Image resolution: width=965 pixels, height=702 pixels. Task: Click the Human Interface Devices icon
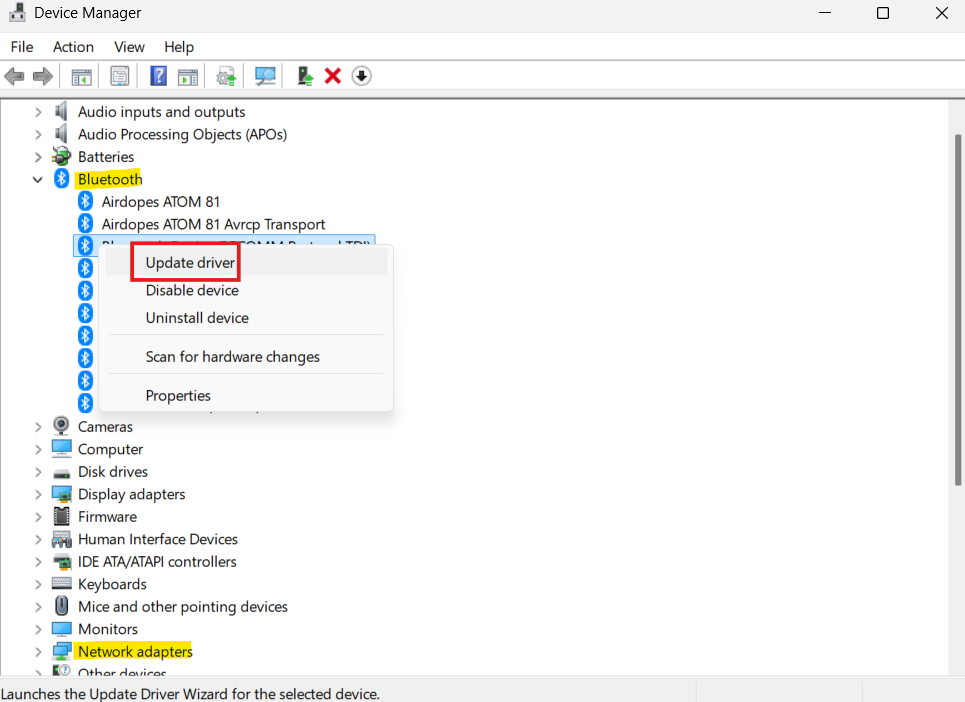(x=62, y=540)
